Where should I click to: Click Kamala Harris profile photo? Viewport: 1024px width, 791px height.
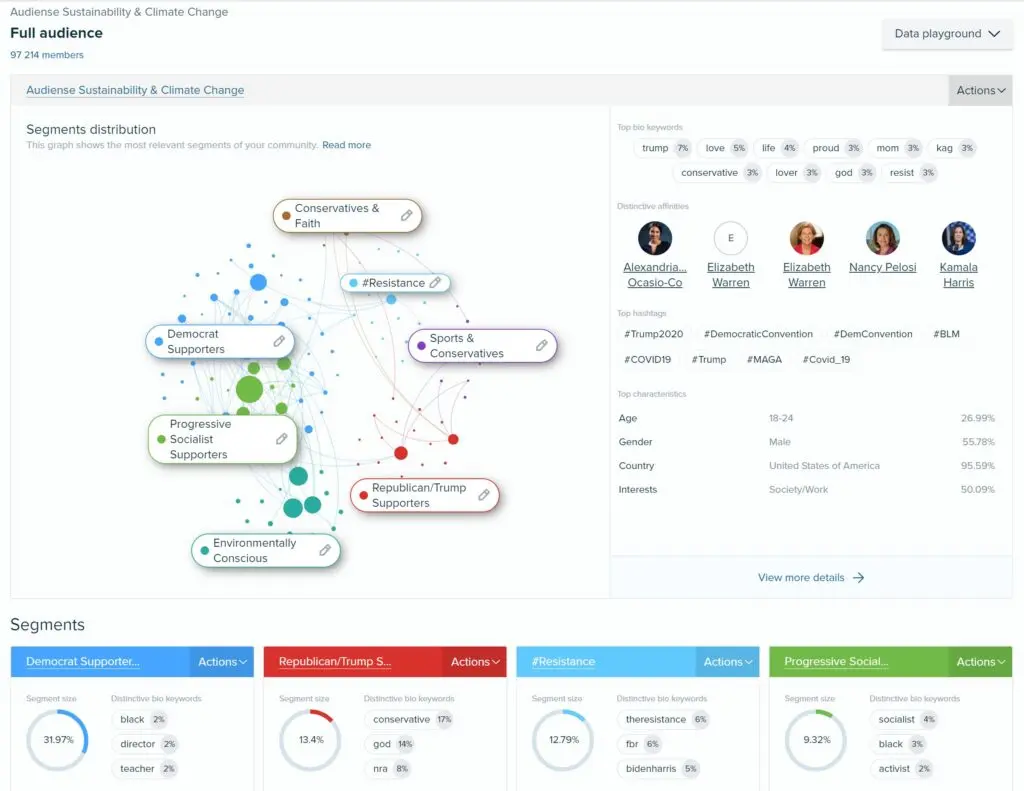pos(958,239)
